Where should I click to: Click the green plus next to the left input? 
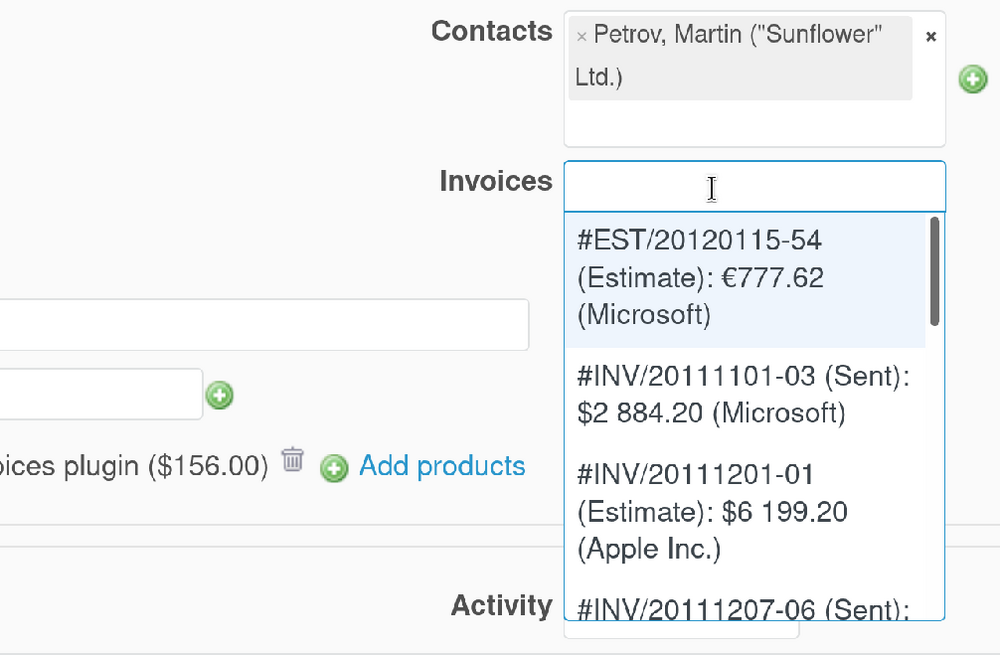(x=219, y=396)
